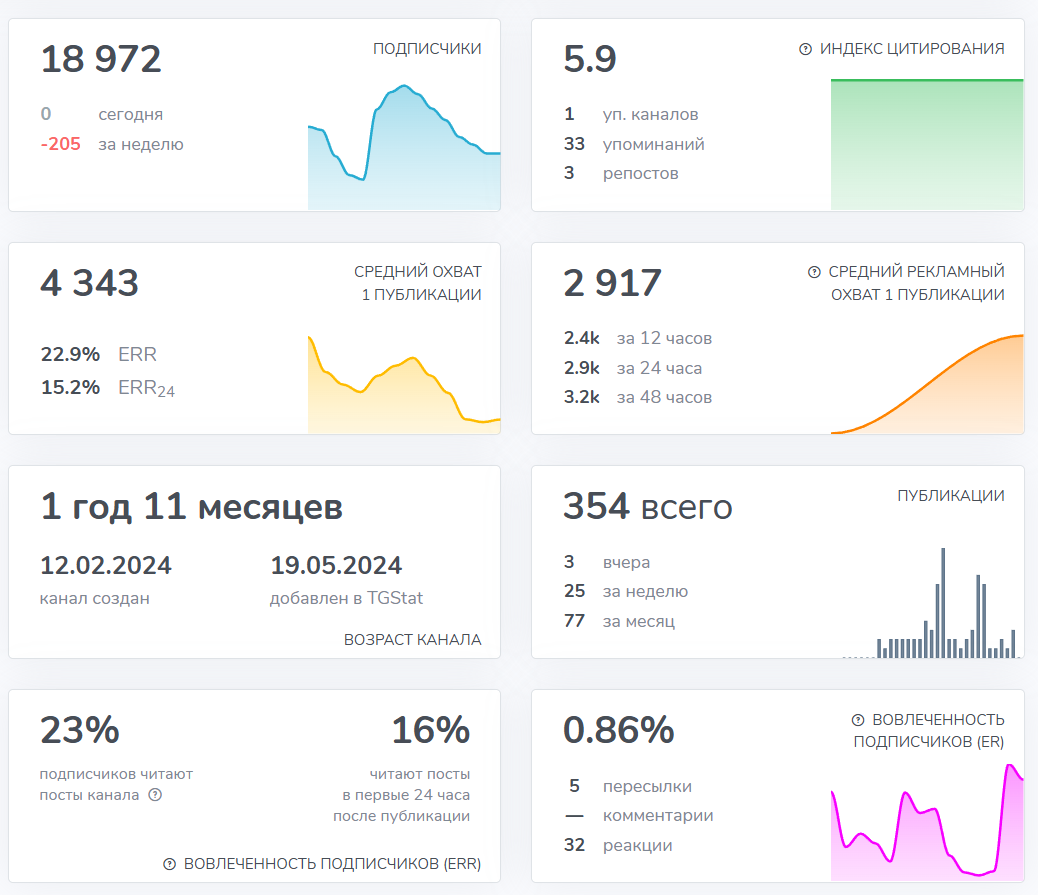Click help icon beside ИНДЕКС ЦИТИРОВАНИЯ
The width and height of the screenshot is (1038, 895).
805,49
